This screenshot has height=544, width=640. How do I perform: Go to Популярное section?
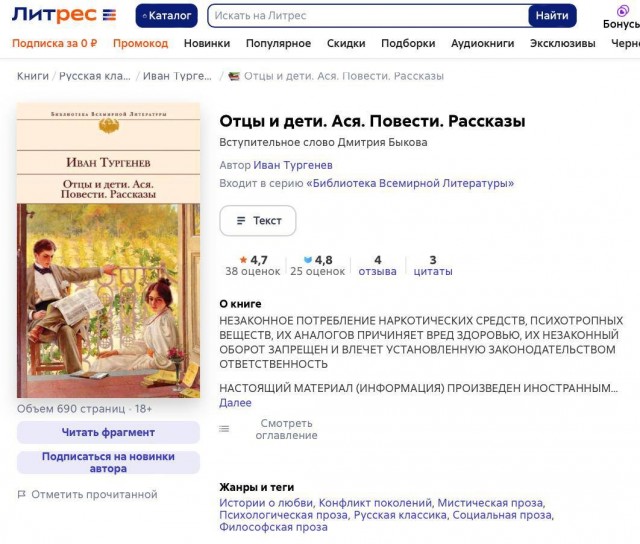pyautogui.click(x=278, y=43)
